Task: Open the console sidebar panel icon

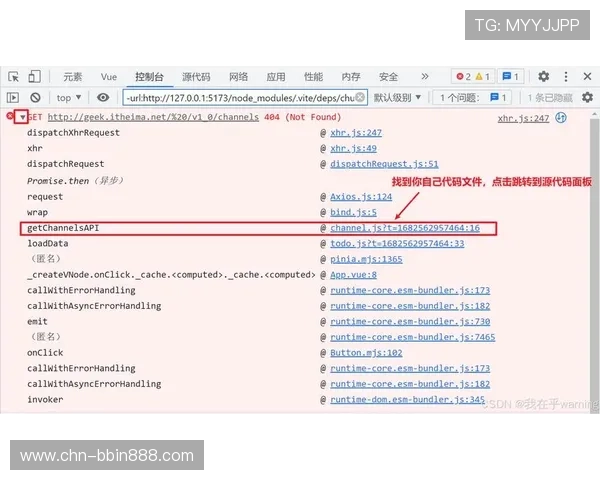Action: (x=13, y=97)
